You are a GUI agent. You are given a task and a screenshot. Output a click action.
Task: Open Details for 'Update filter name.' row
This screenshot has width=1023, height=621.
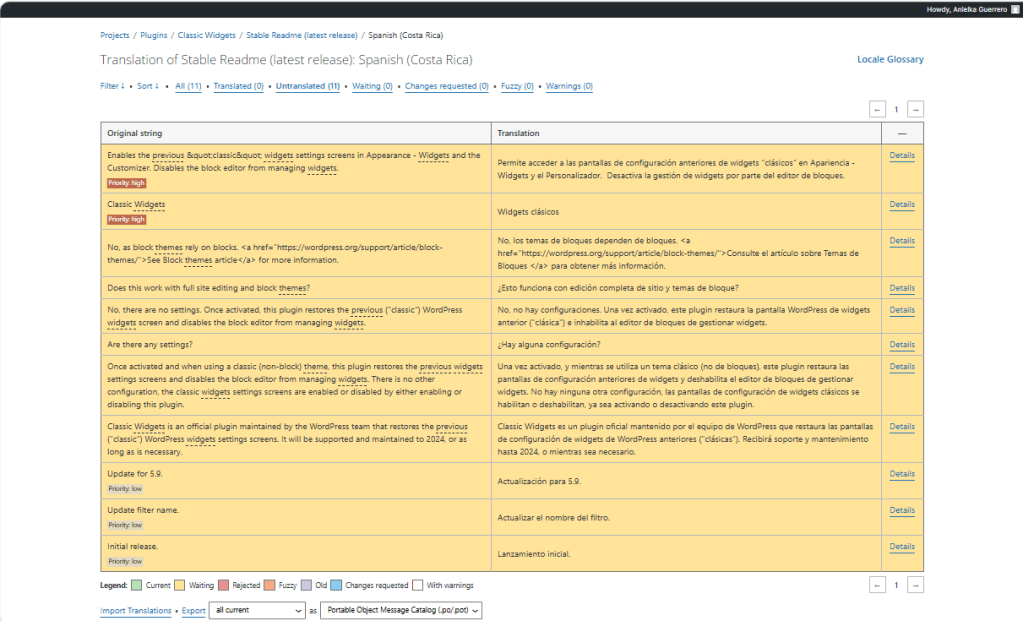[901, 510]
